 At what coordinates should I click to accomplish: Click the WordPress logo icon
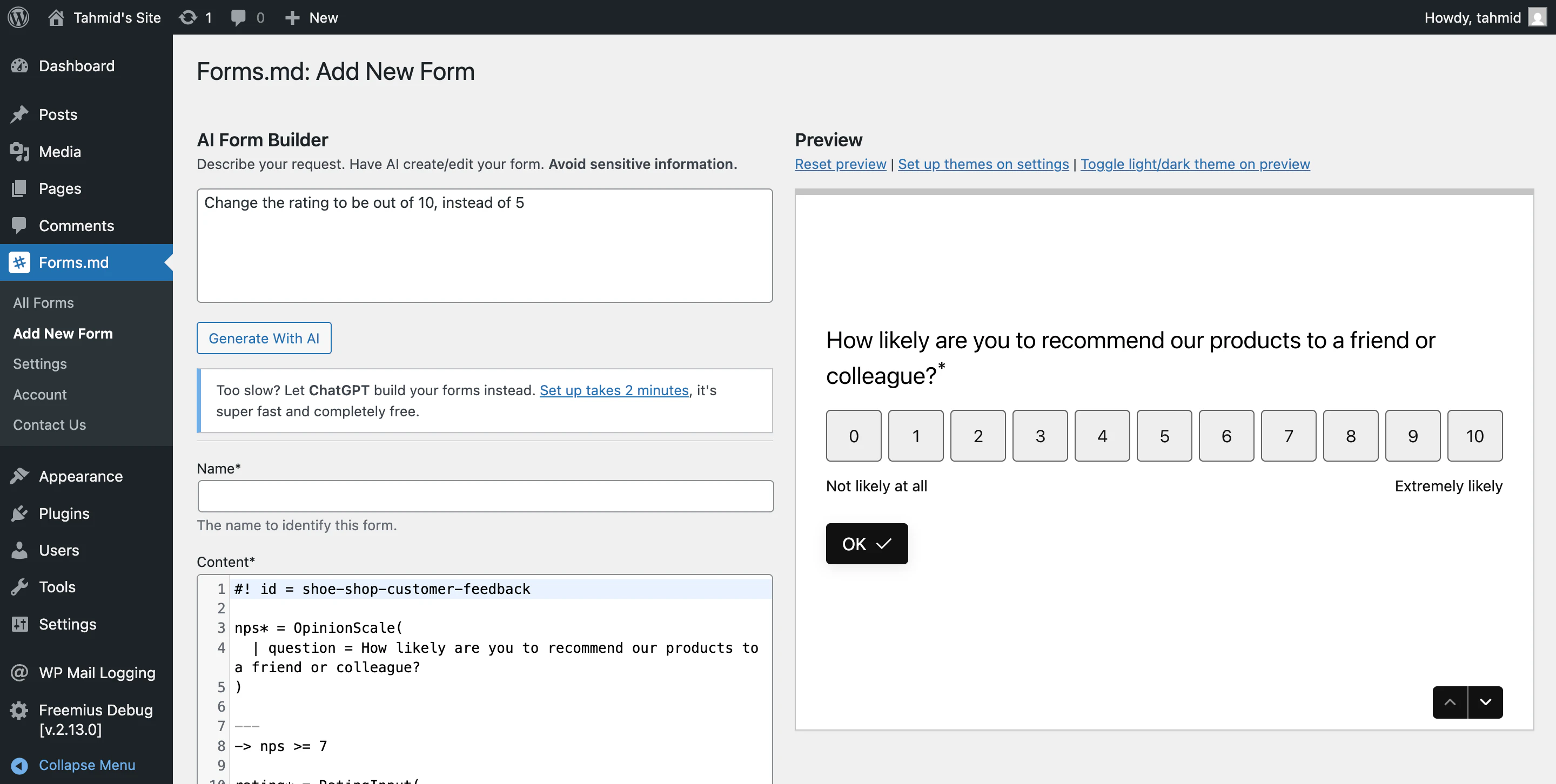(19, 17)
